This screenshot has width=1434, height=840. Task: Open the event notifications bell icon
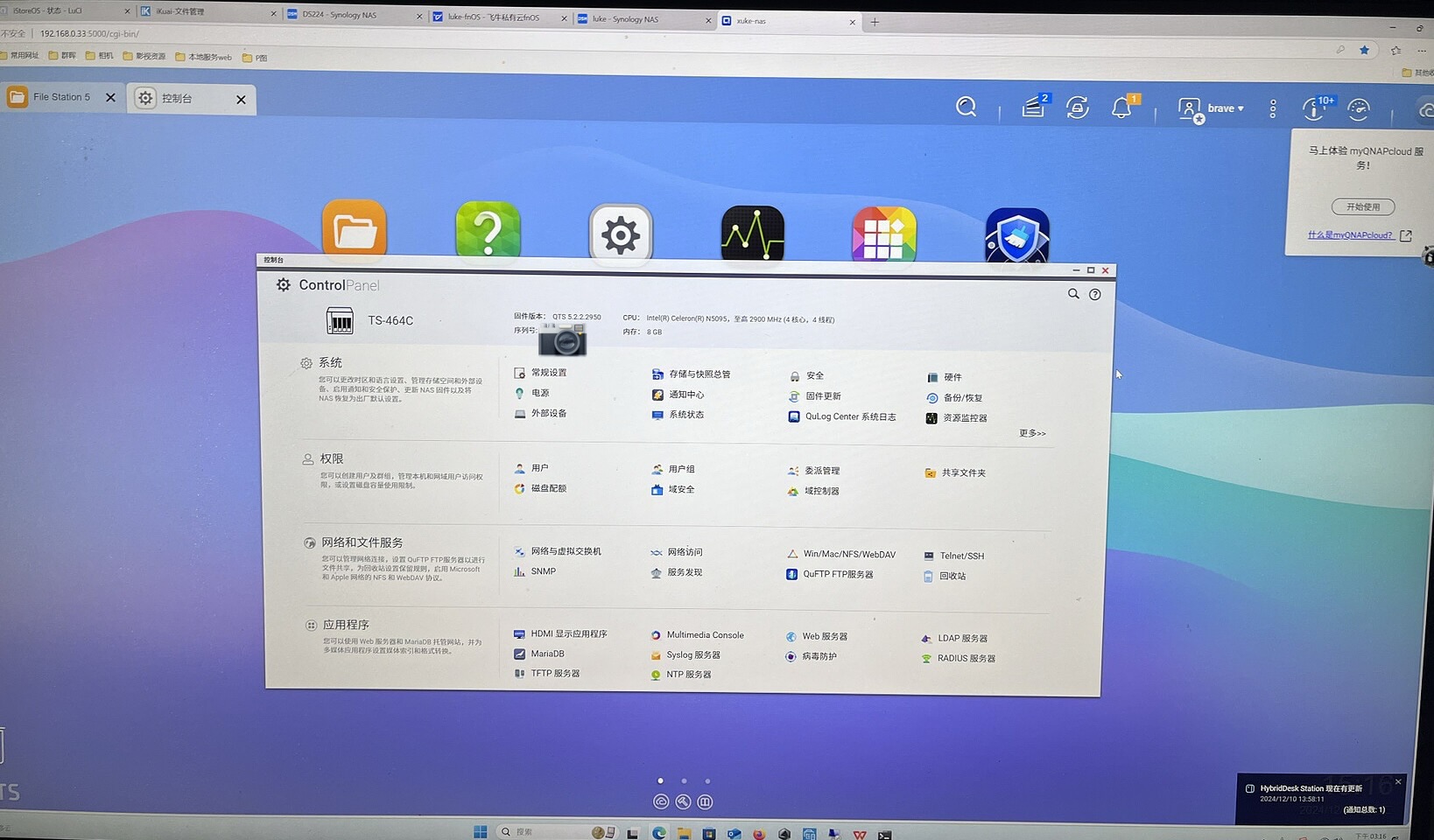pyautogui.click(x=1122, y=108)
